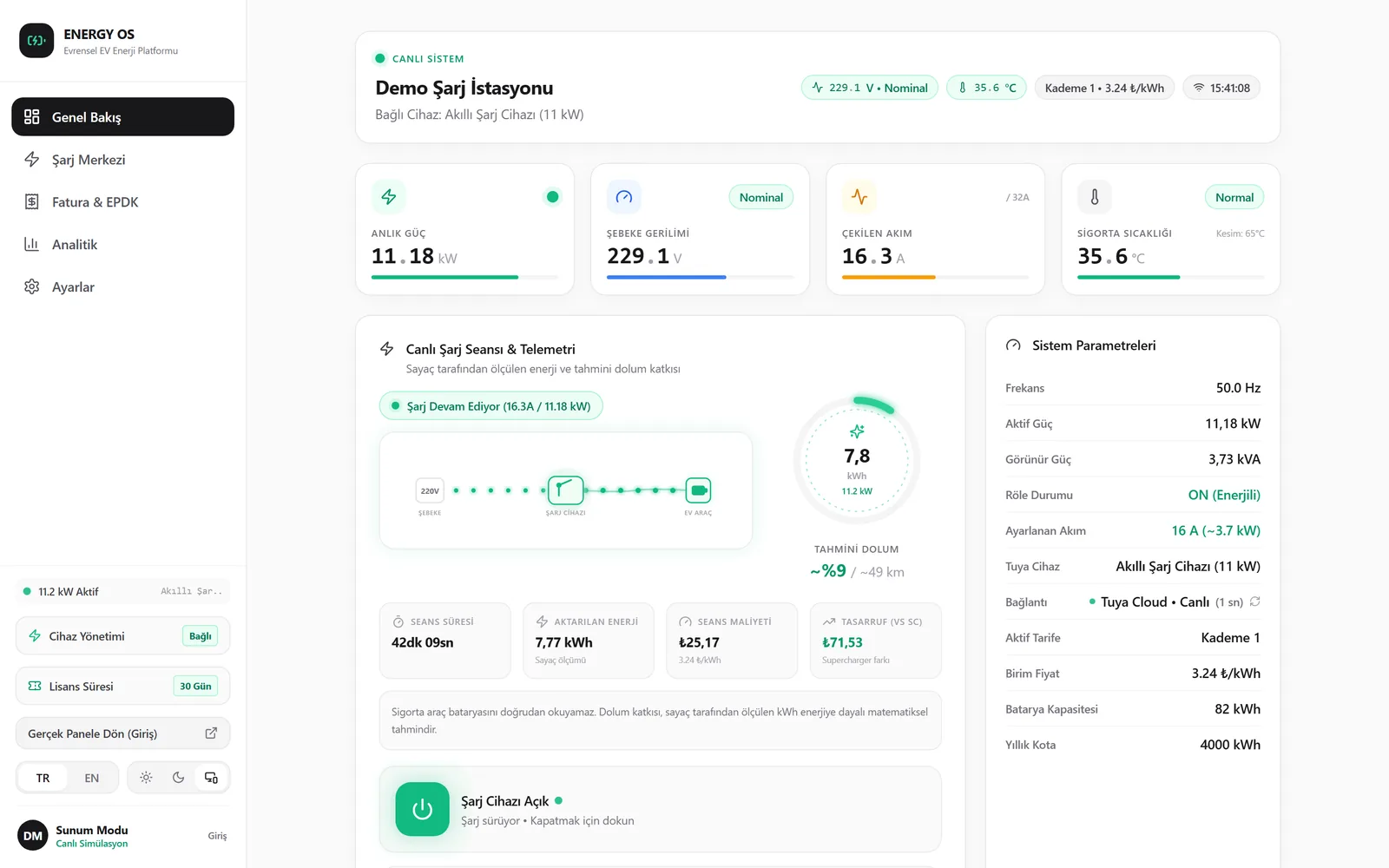This screenshot has width=1389, height=868.
Task: Click the Çekilen Akım pulse icon
Action: point(859,197)
